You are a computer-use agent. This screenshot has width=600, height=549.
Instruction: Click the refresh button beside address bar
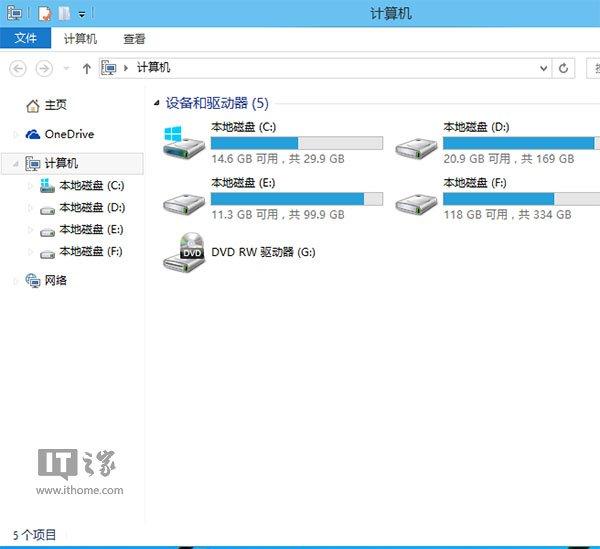pos(564,68)
